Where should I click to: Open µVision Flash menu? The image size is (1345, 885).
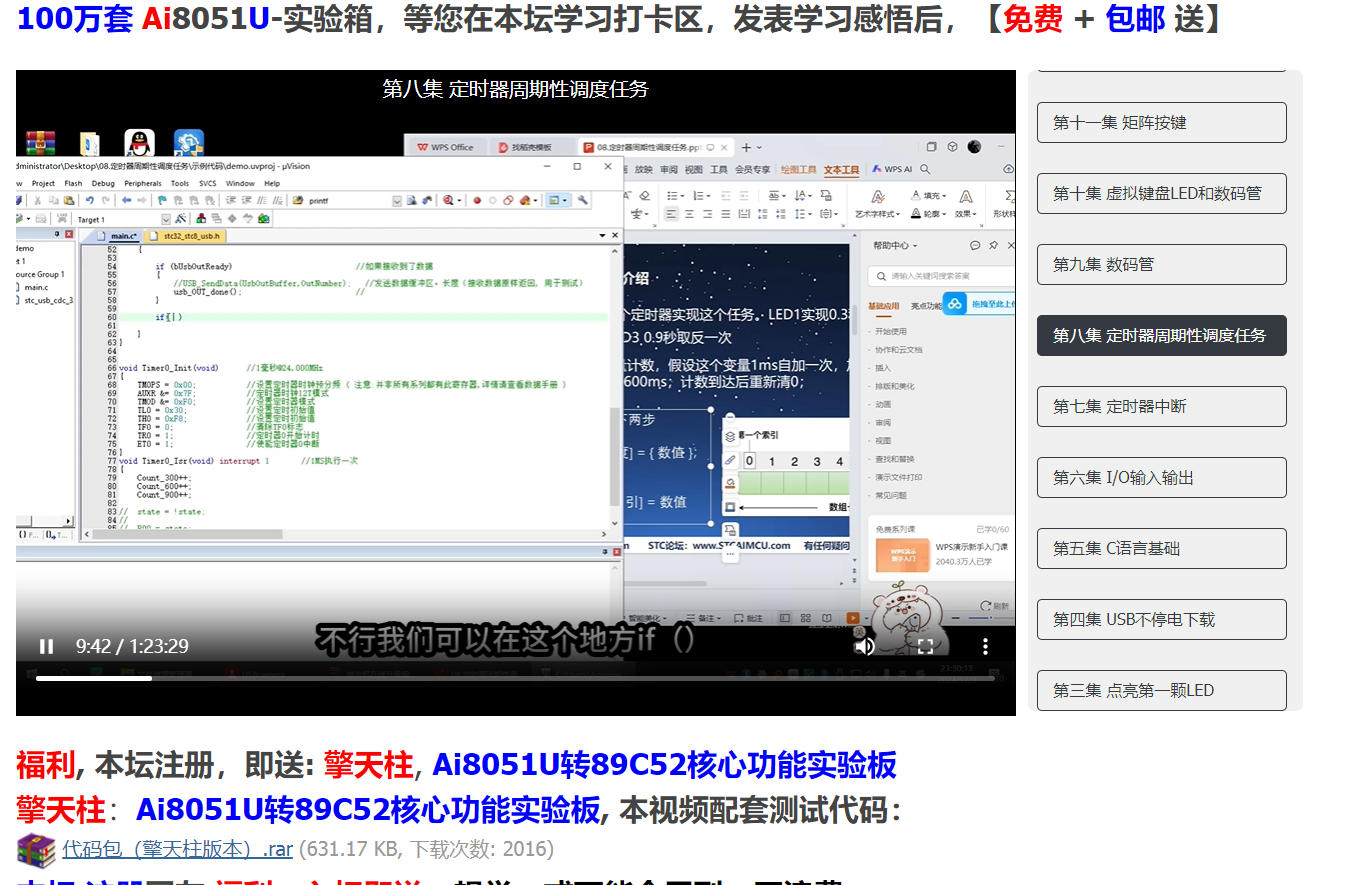(73, 184)
